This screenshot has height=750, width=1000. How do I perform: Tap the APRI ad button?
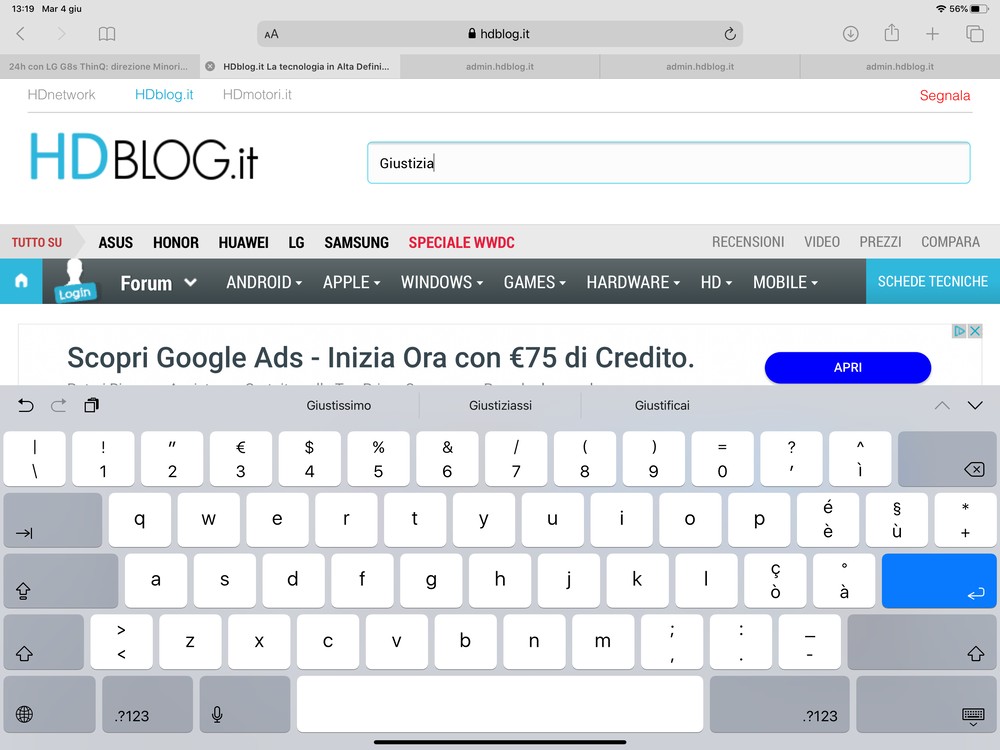click(x=848, y=367)
